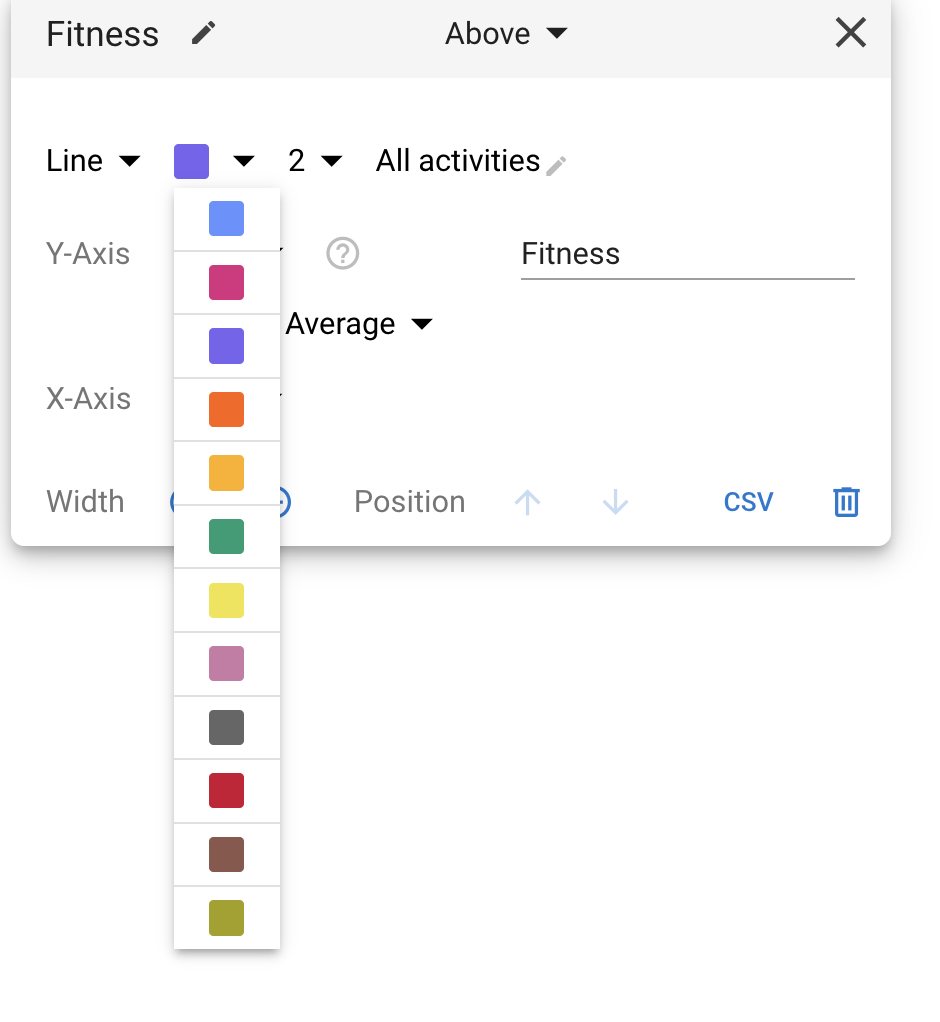Download chart data as CSV

click(748, 502)
